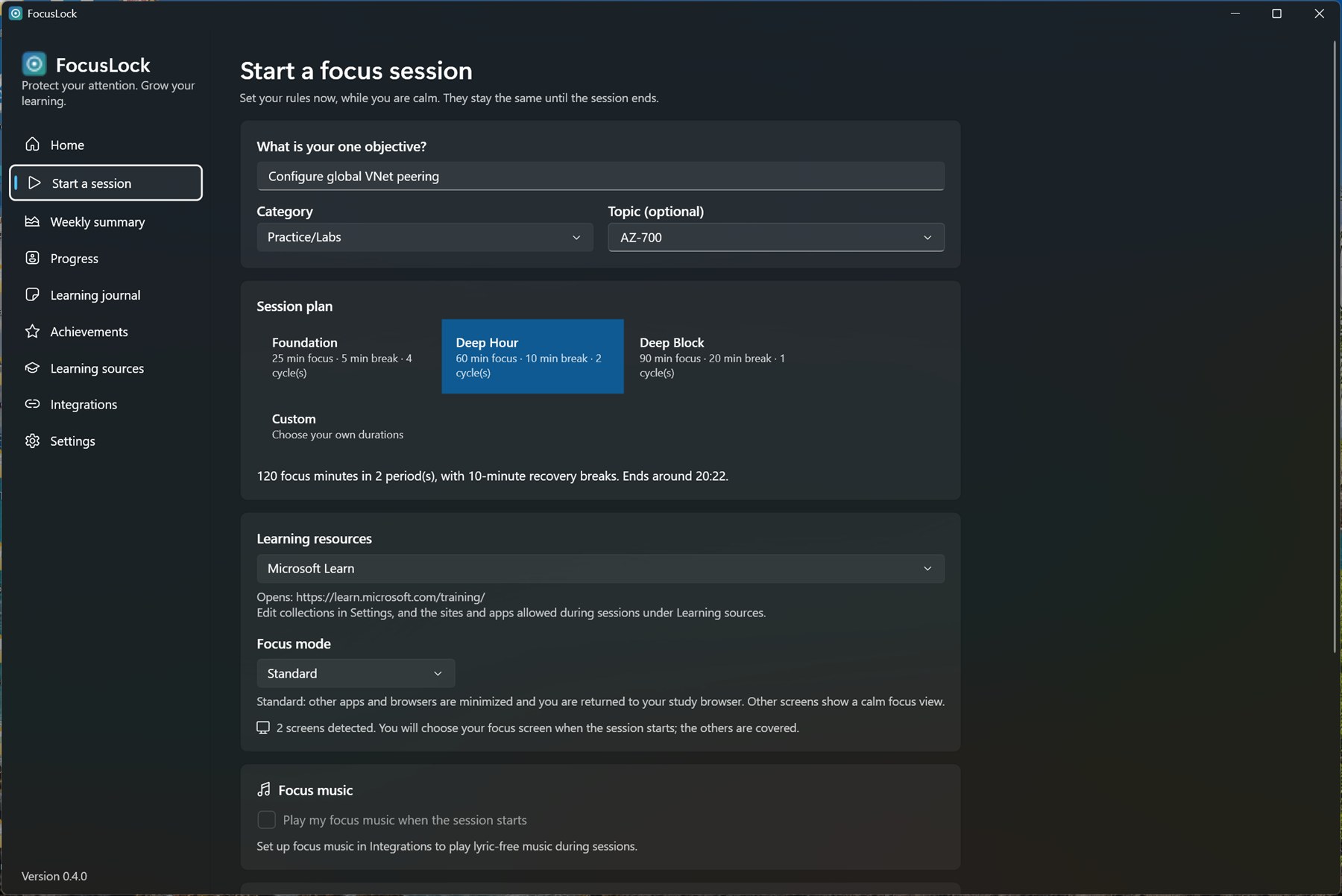The image size is (1342, 896).
Task: Click the Progress badge icon
Action: (32, 258)
